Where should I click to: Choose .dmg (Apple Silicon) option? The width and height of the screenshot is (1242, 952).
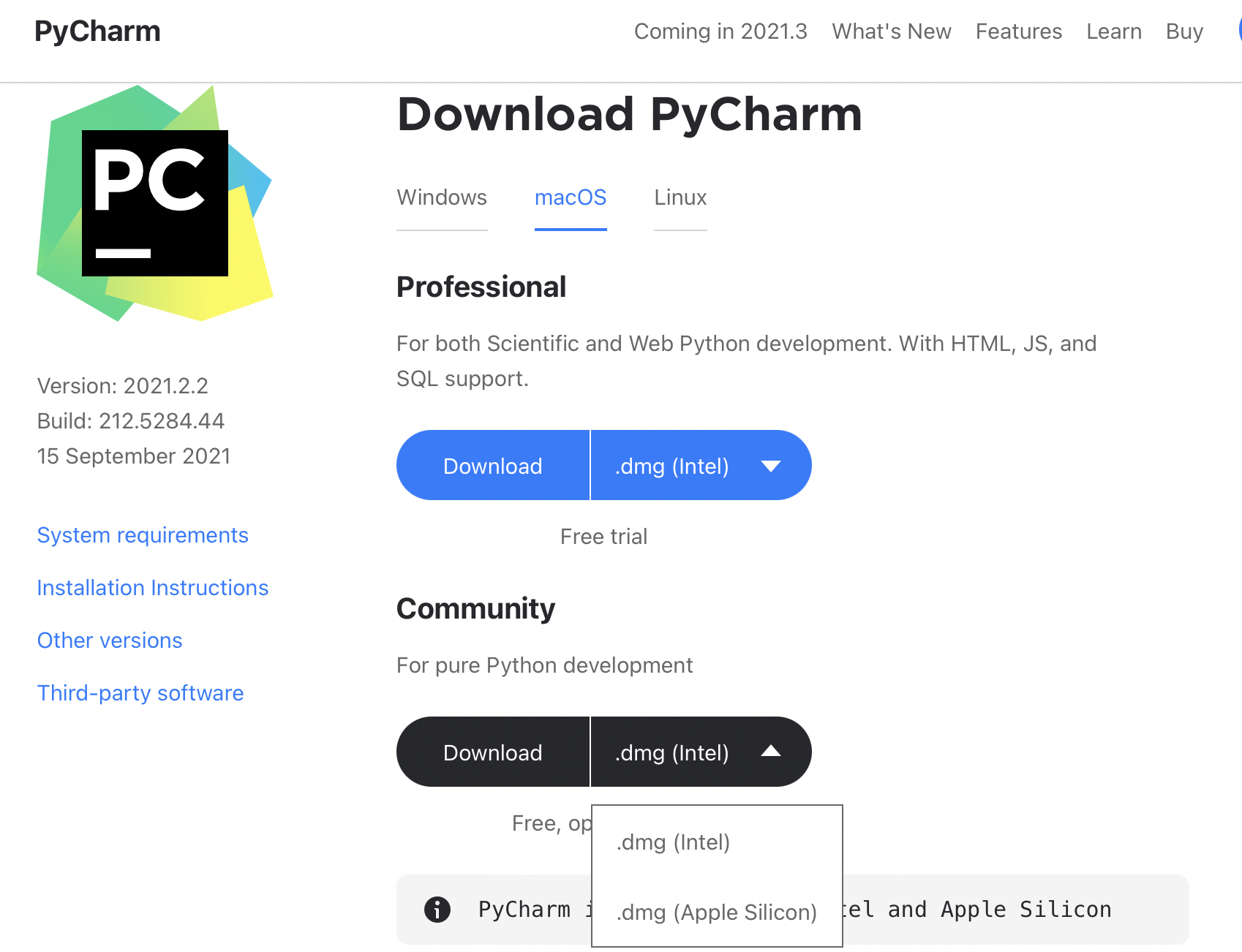pyautogui.click(x=717, y=912)
